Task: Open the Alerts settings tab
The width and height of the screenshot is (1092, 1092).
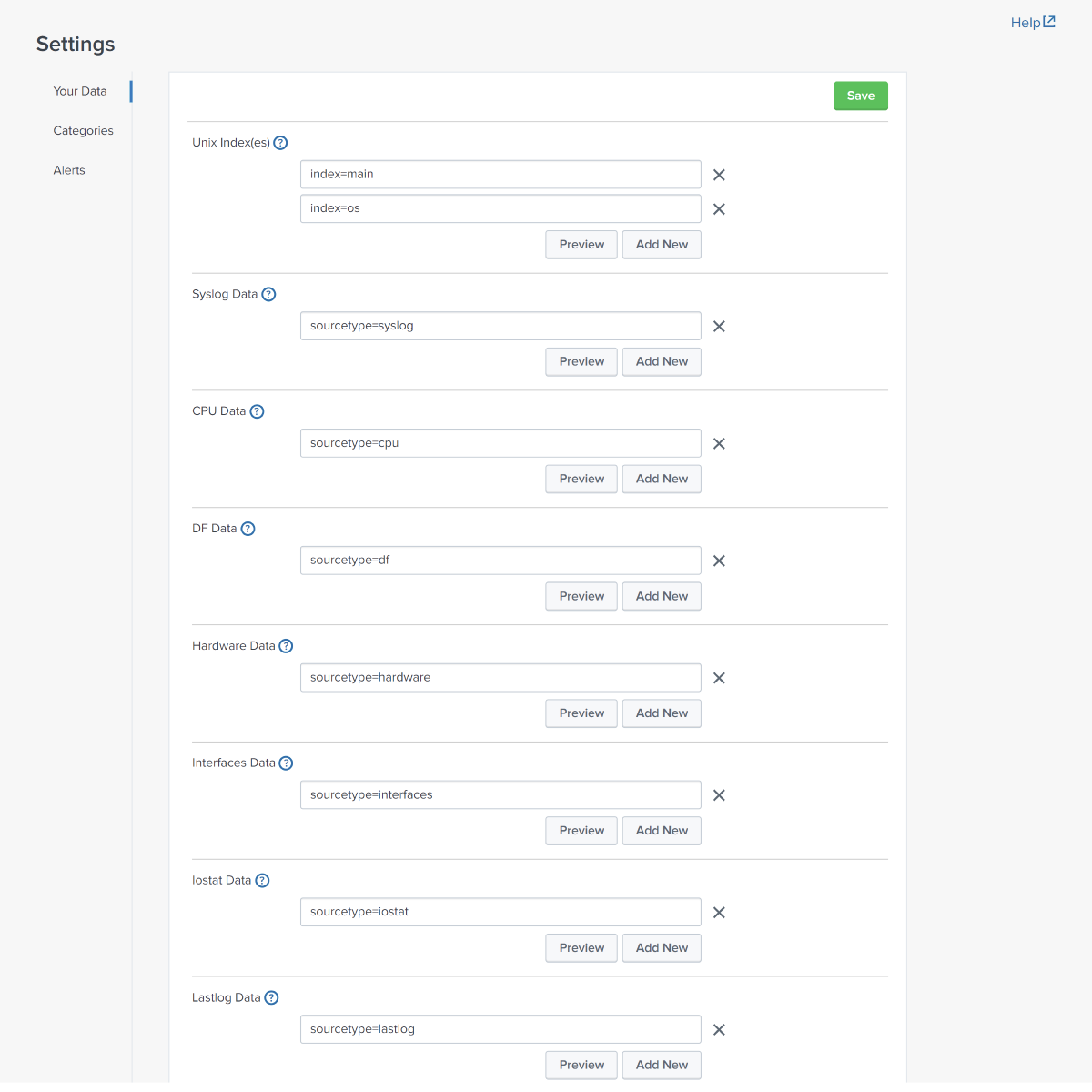Action: (x=69, y=170)
